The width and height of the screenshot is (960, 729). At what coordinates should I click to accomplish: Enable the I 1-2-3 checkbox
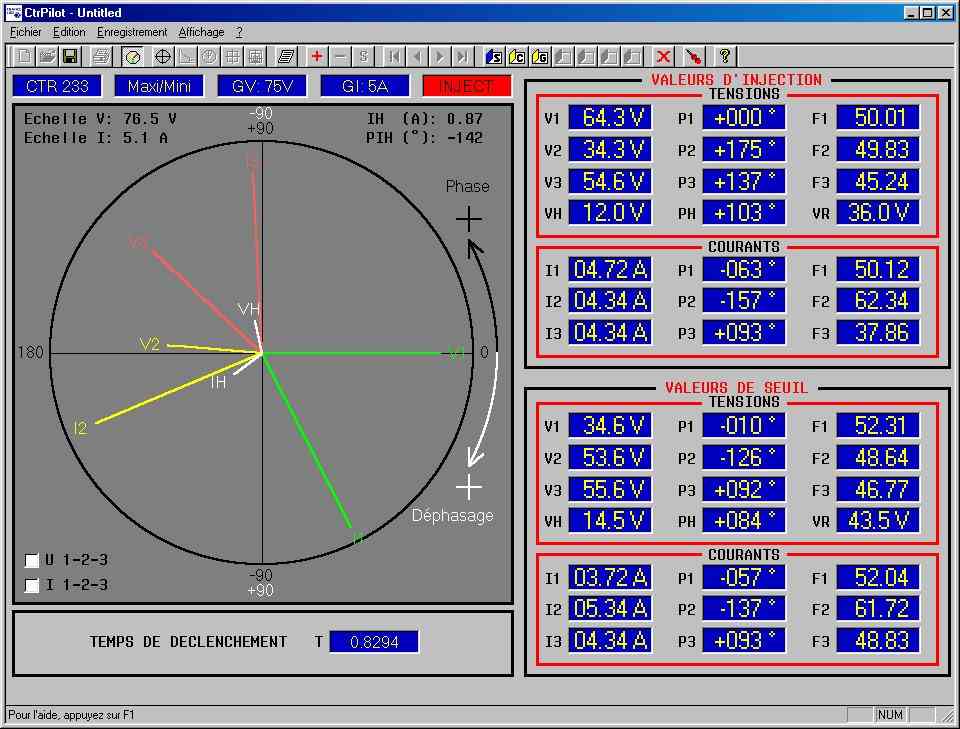point(32,585)
